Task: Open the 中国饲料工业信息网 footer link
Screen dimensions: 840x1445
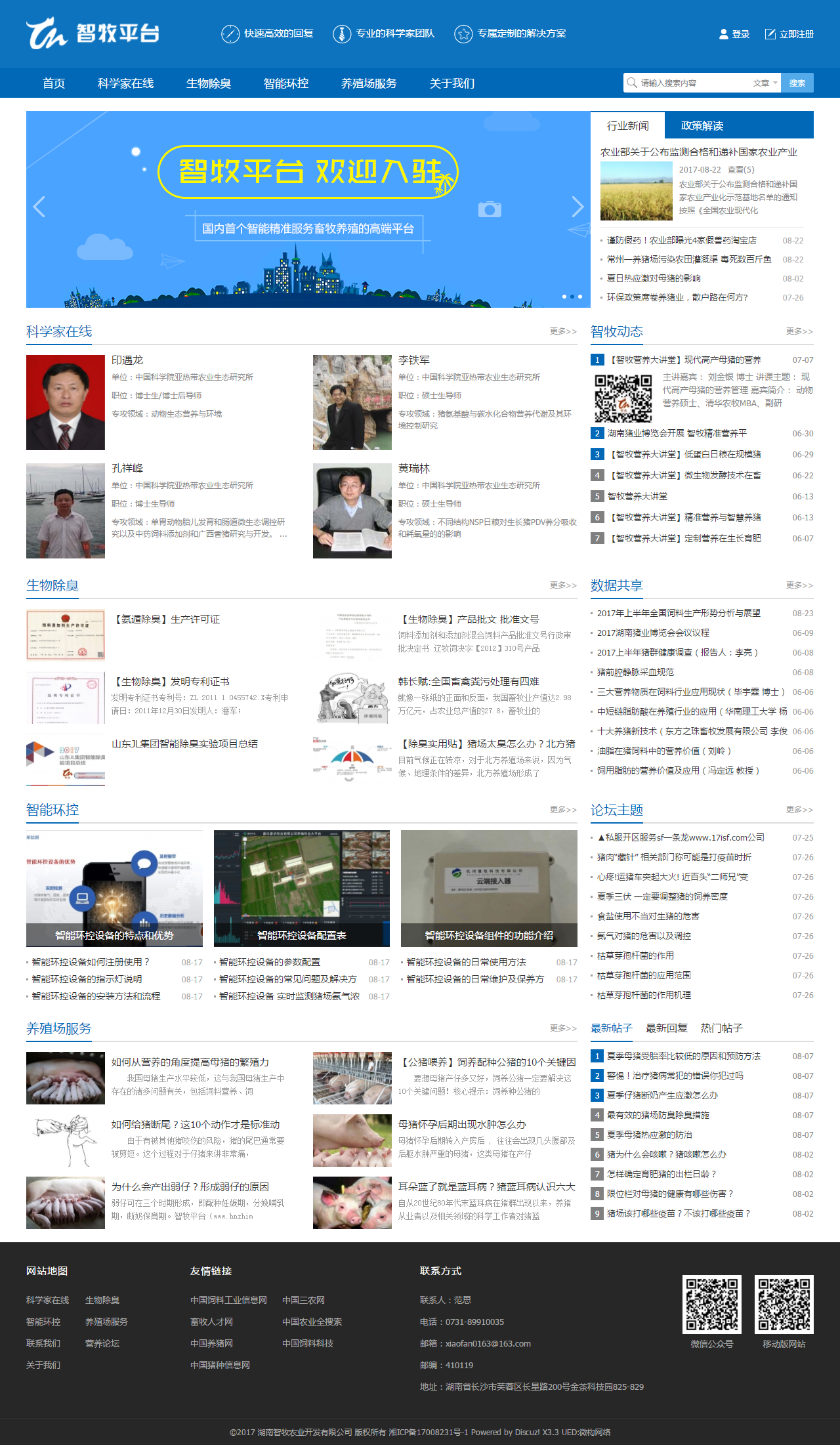Action: pyautogui.click(x=228, y=1300)
